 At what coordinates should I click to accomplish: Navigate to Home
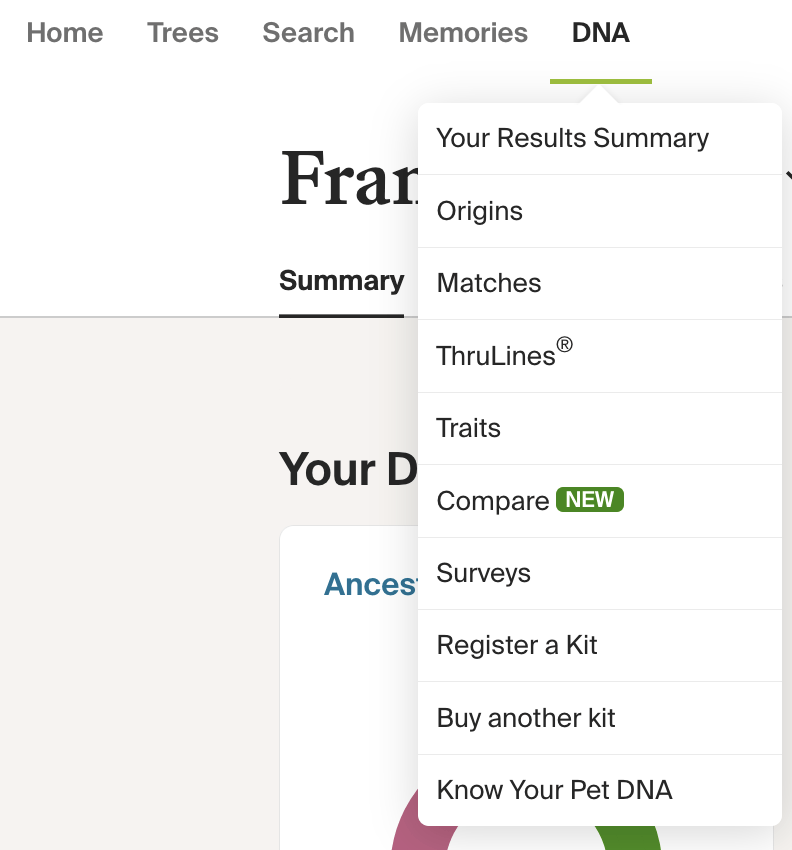(64, 33)
